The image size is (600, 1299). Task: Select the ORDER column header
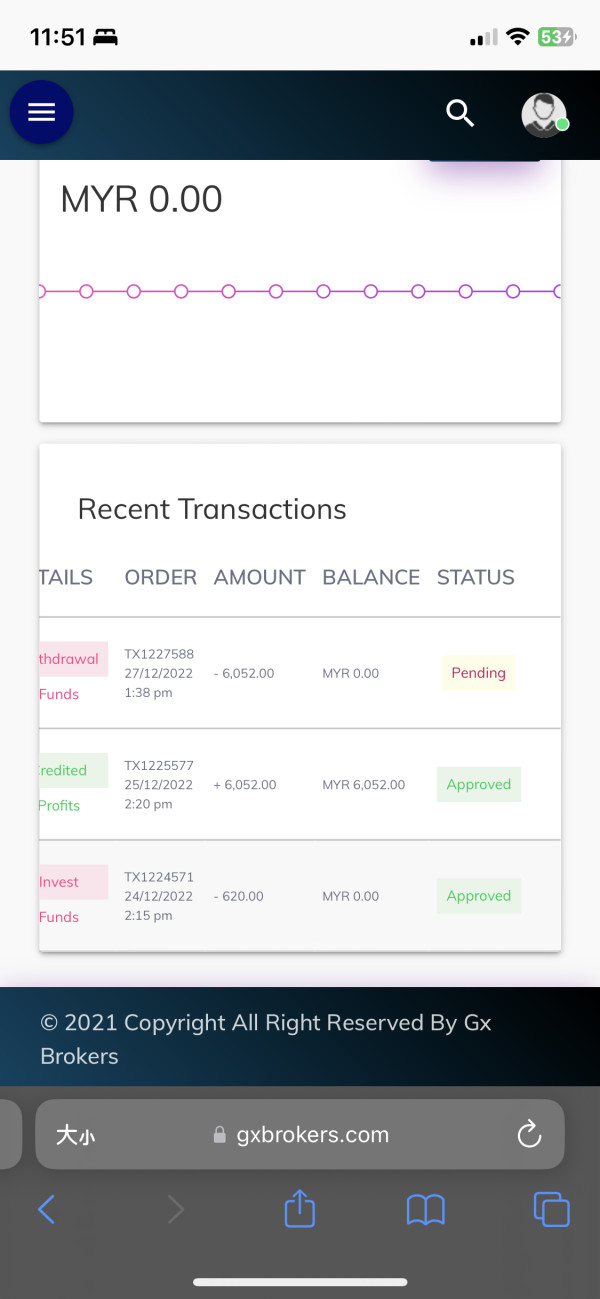click(x=160, y=577)
